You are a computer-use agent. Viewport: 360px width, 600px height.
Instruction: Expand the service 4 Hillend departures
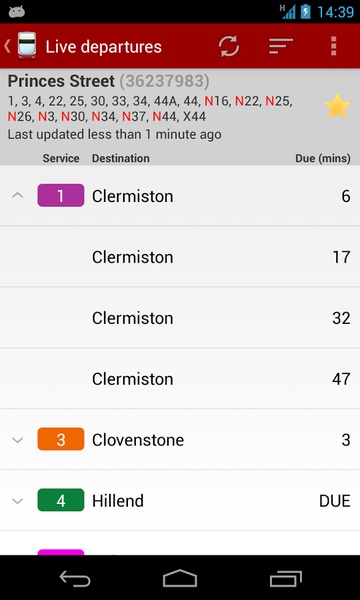click(x=18, y=501)
